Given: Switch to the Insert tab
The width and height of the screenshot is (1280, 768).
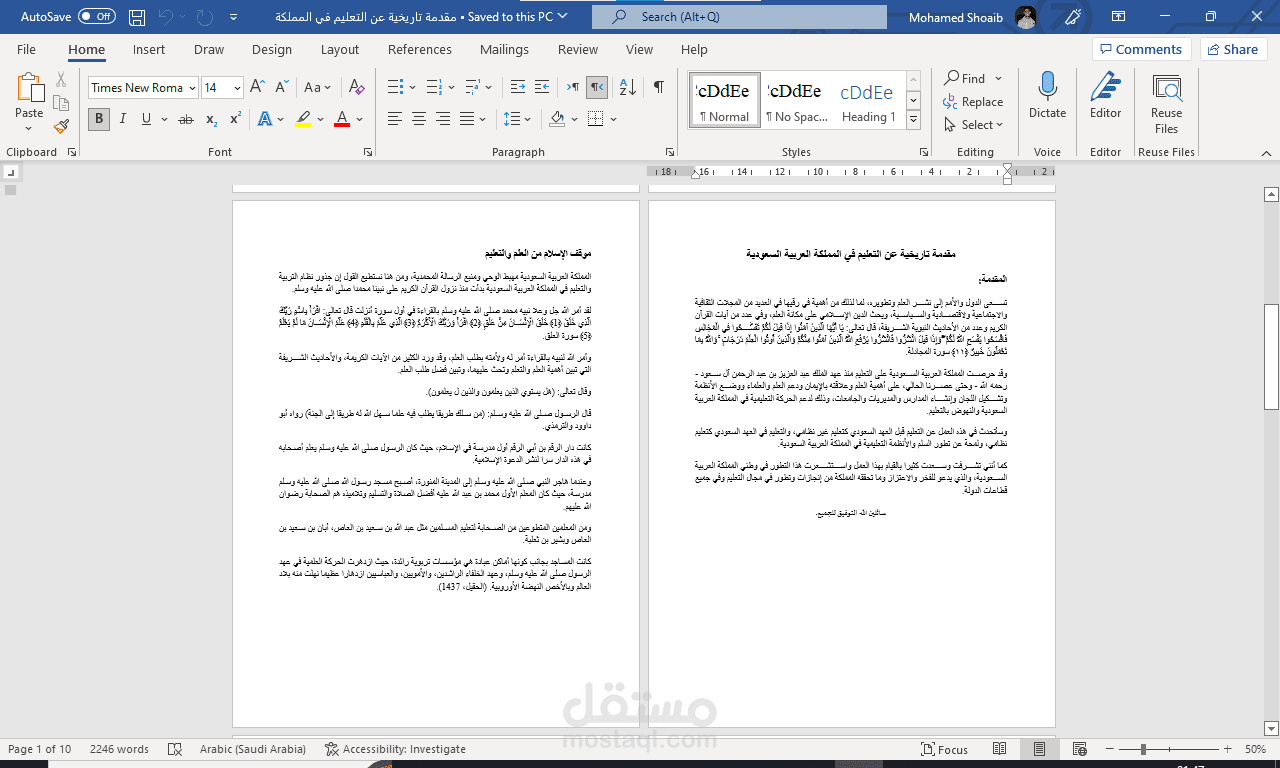Looking at the screenshot, I should [149, 49].
